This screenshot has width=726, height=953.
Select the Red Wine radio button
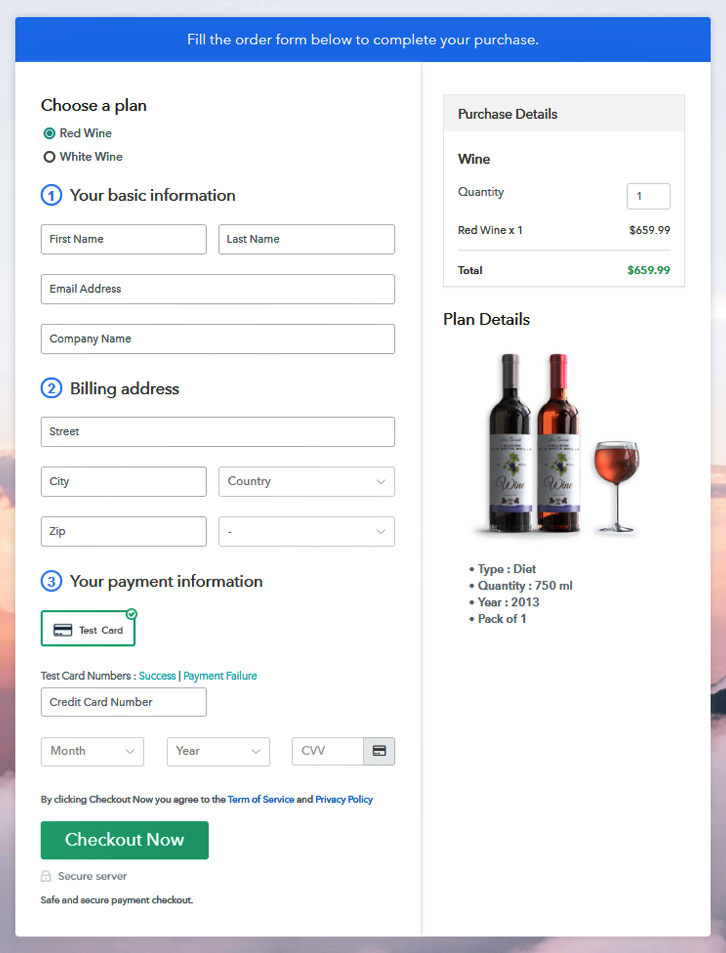(49, 133)
